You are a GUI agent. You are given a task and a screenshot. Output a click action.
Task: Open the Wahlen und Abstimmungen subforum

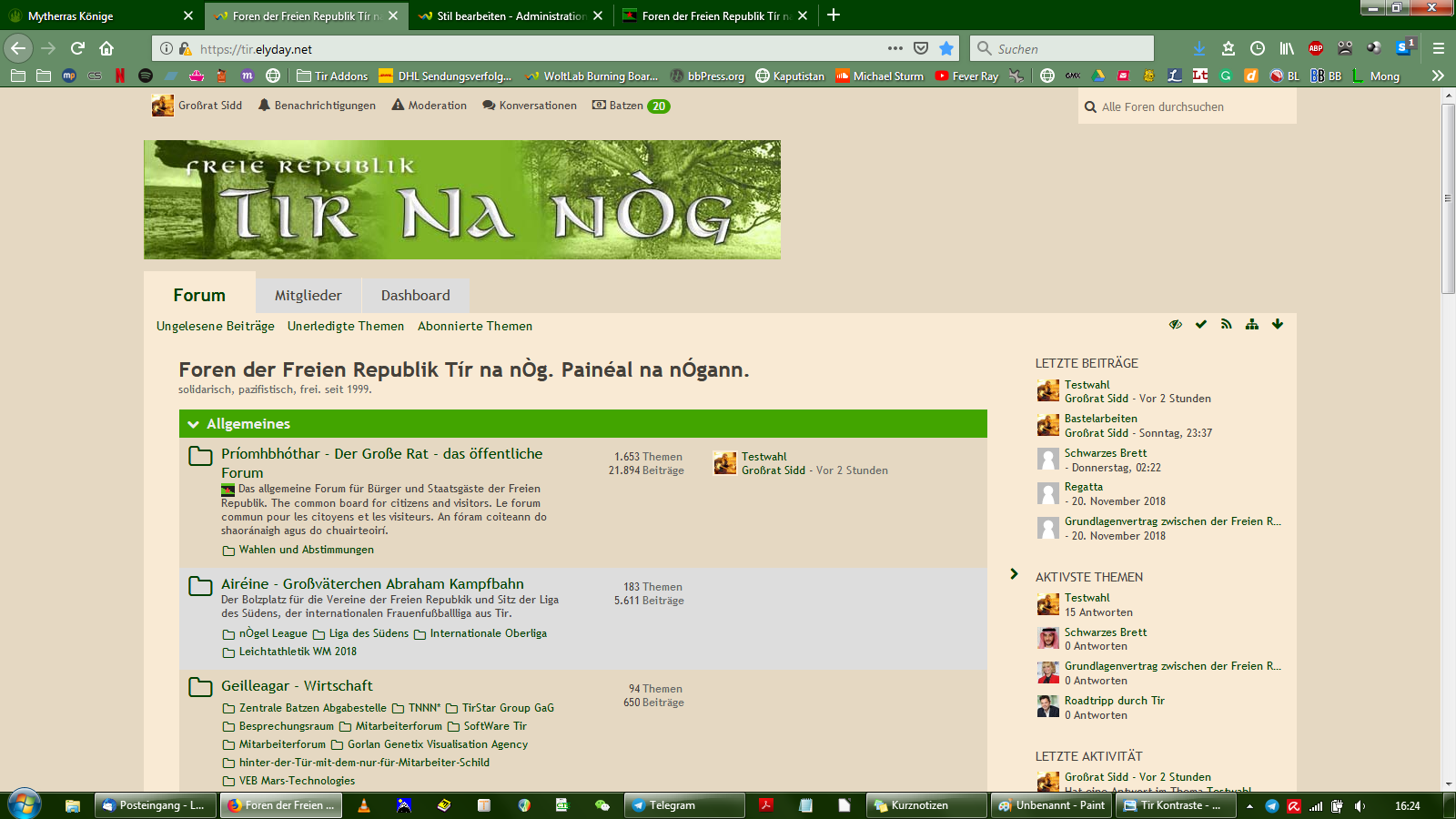click(x=306, y=550)
